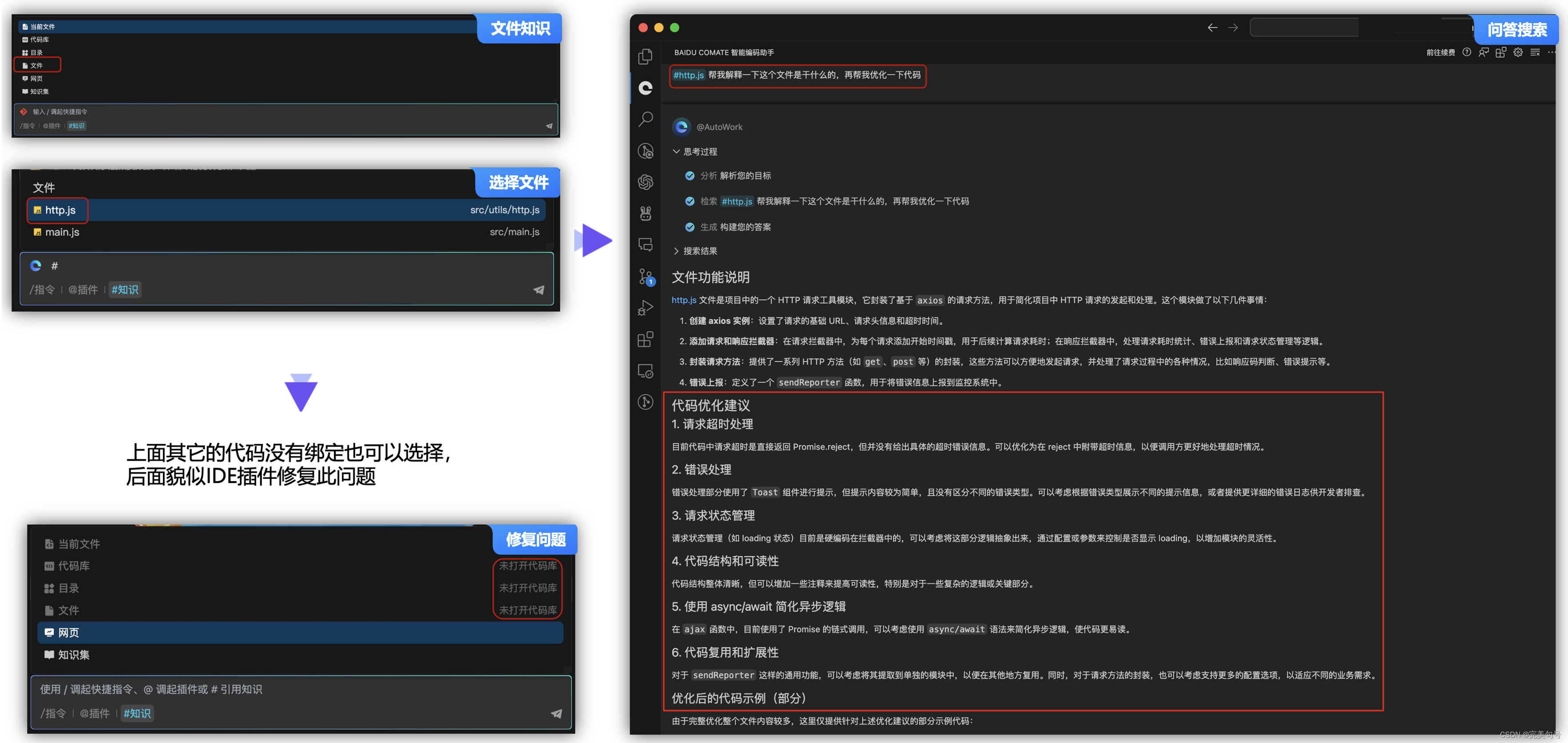Viewport: 1568px width, 743px height.
Task: Click the 分析 解析您的目标 checked step
Action: (728, 176)
